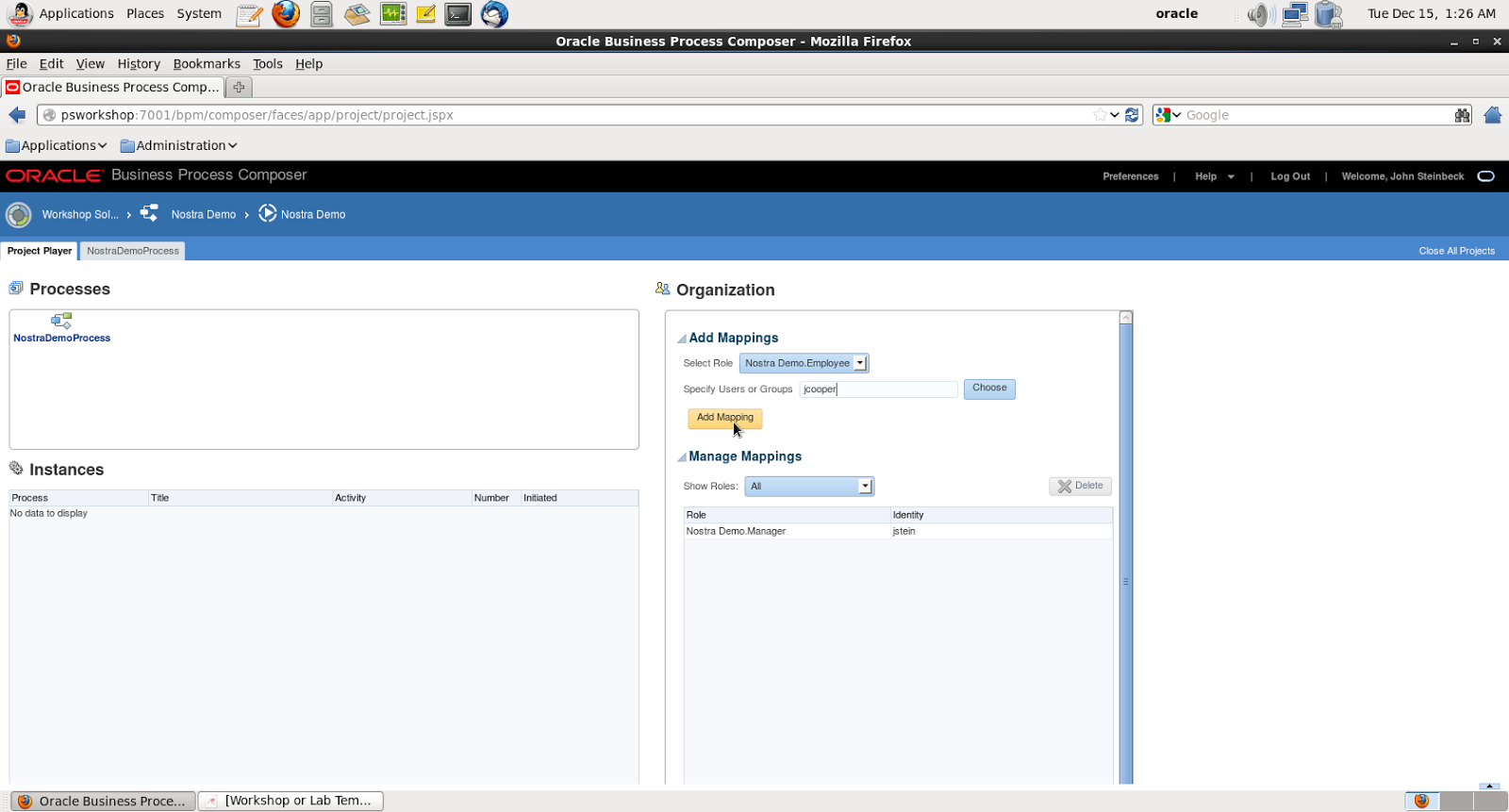Click the Nostra Demo project breadcrumb icon

tap(149, 213)
